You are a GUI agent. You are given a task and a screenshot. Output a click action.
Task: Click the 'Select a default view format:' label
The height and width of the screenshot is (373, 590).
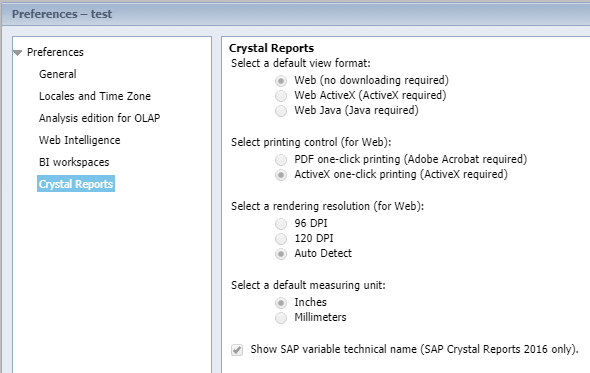301,63
